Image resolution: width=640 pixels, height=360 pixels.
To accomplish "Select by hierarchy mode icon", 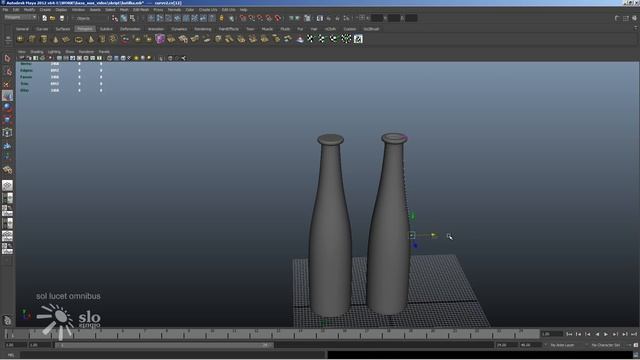I will (115, 18).
